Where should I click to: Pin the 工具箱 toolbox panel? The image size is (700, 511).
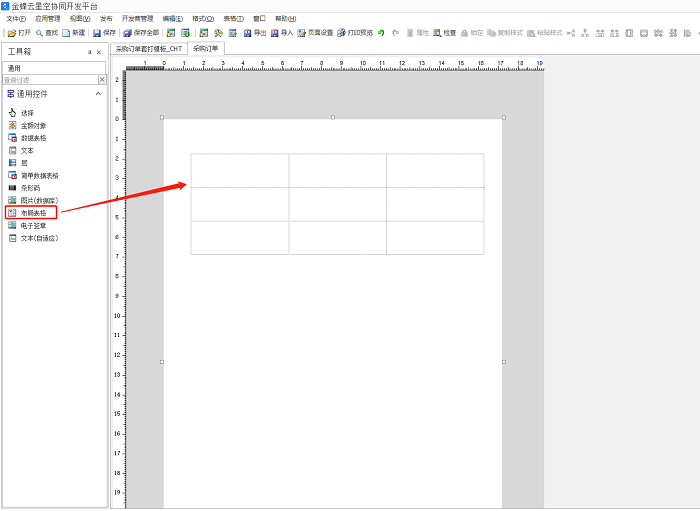(89, 51)
